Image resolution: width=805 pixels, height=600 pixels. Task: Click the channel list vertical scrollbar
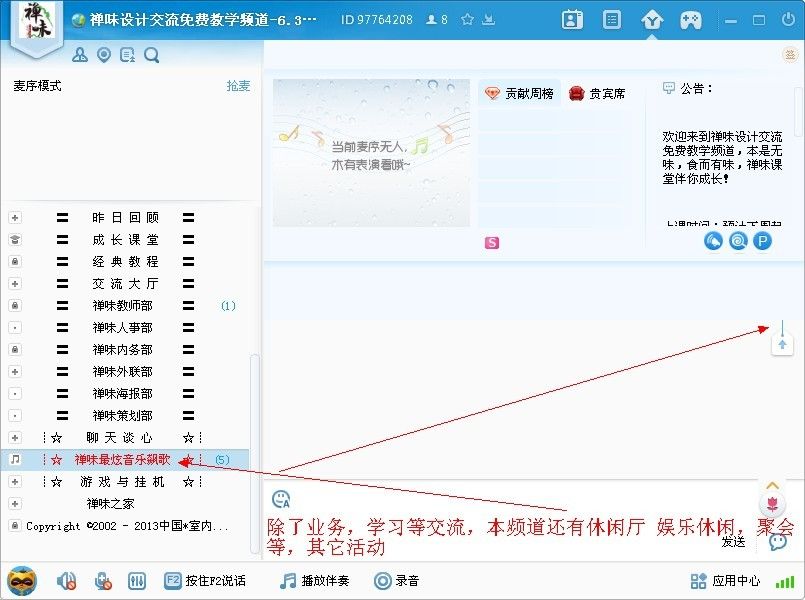[x=254, y=454]
